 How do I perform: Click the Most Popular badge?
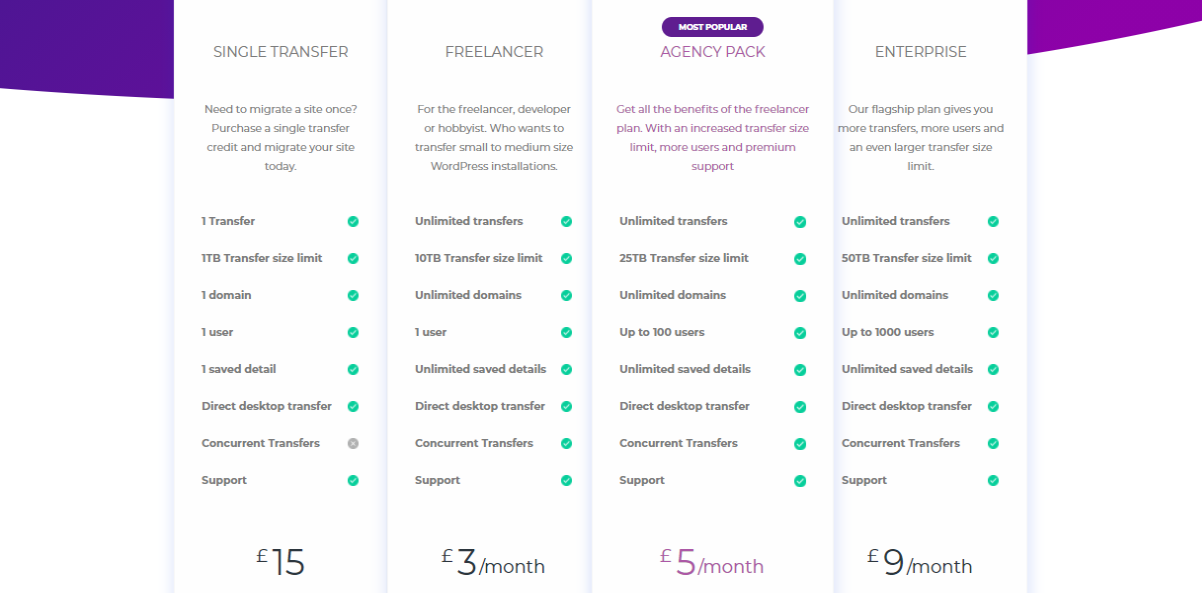pos(712,27)
